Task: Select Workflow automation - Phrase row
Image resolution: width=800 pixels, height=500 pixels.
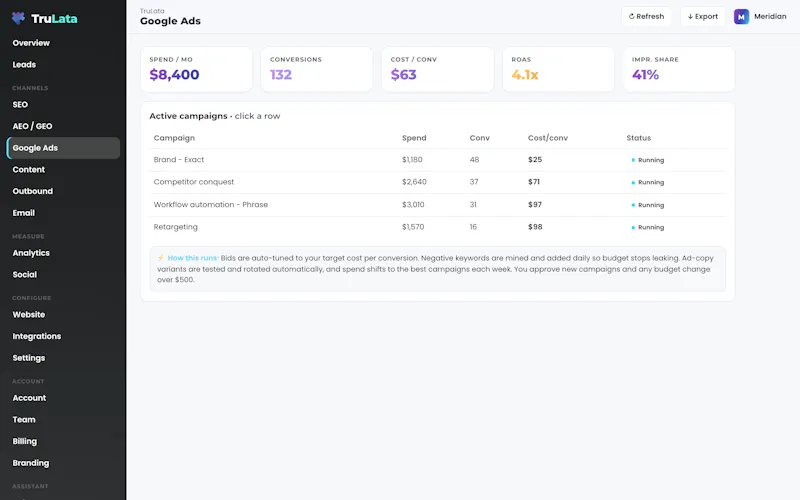Action: click(x=438, y=205)
